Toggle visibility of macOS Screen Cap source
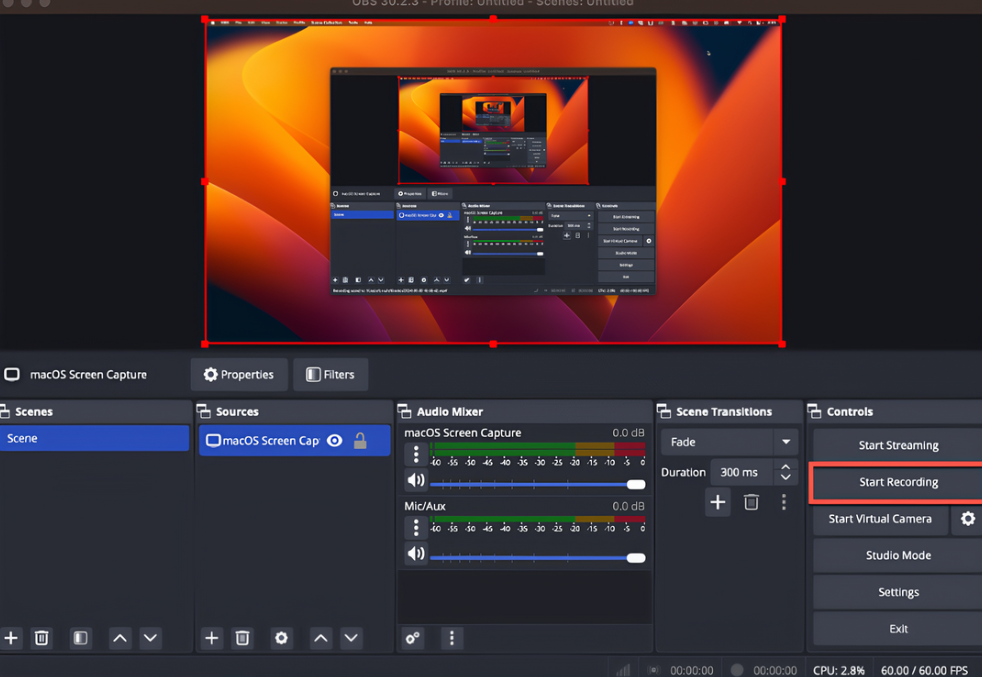Image resolution: width=982 pixels, height=677 pixels. tap(335, 439)
